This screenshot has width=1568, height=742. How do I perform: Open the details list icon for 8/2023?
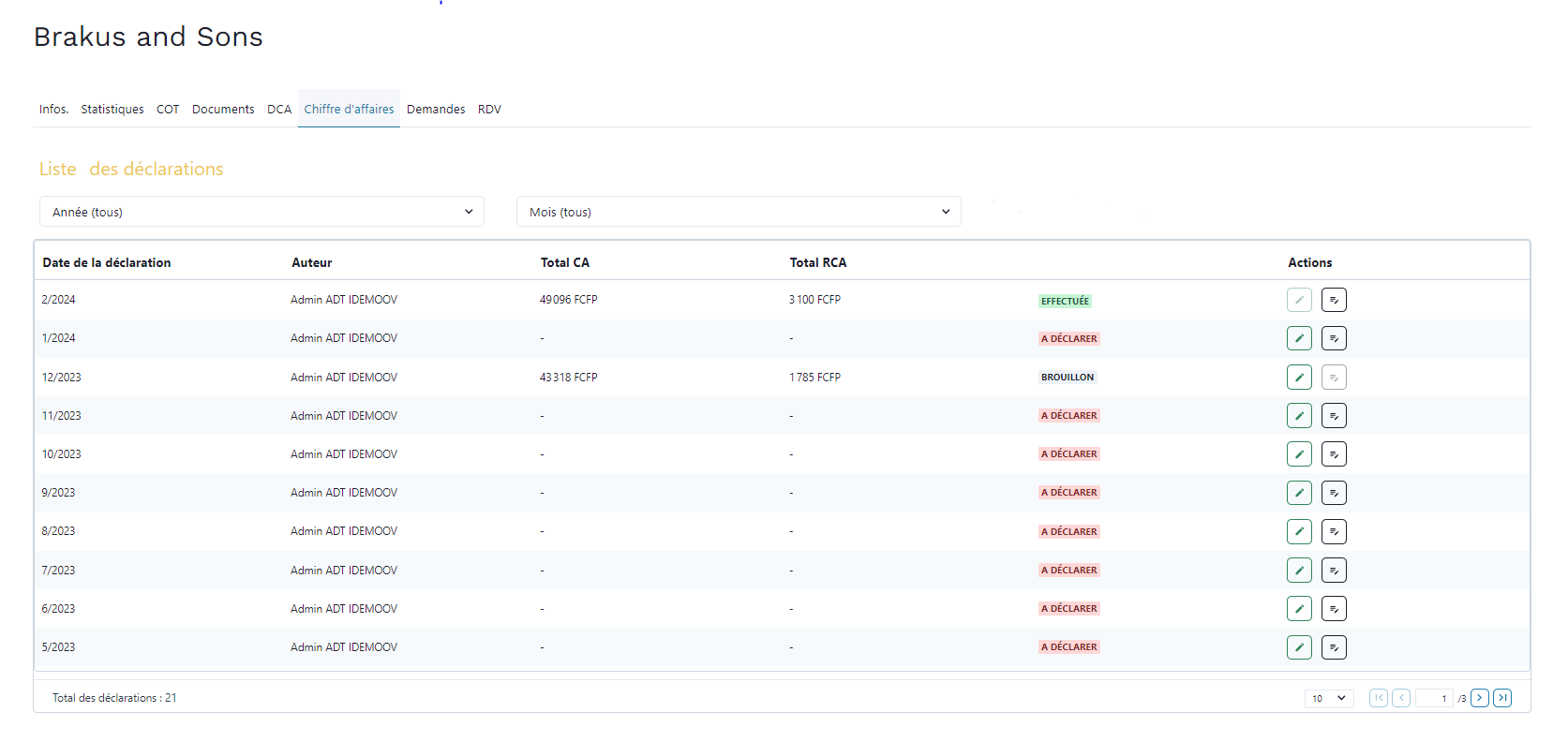tap(1334, 532)
